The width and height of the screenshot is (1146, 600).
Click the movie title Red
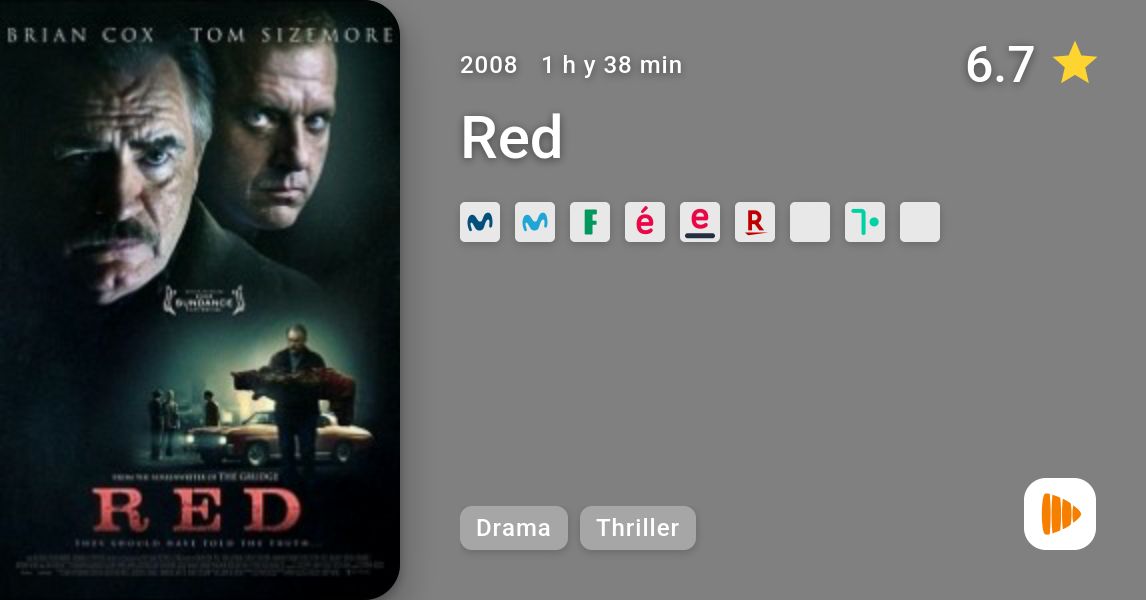click(x=512, y=137)
